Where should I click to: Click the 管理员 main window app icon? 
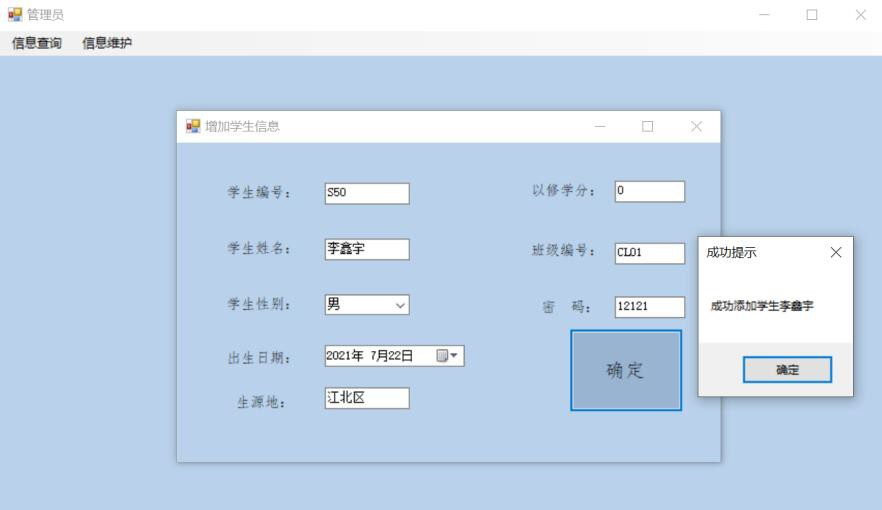coord(15,14)
